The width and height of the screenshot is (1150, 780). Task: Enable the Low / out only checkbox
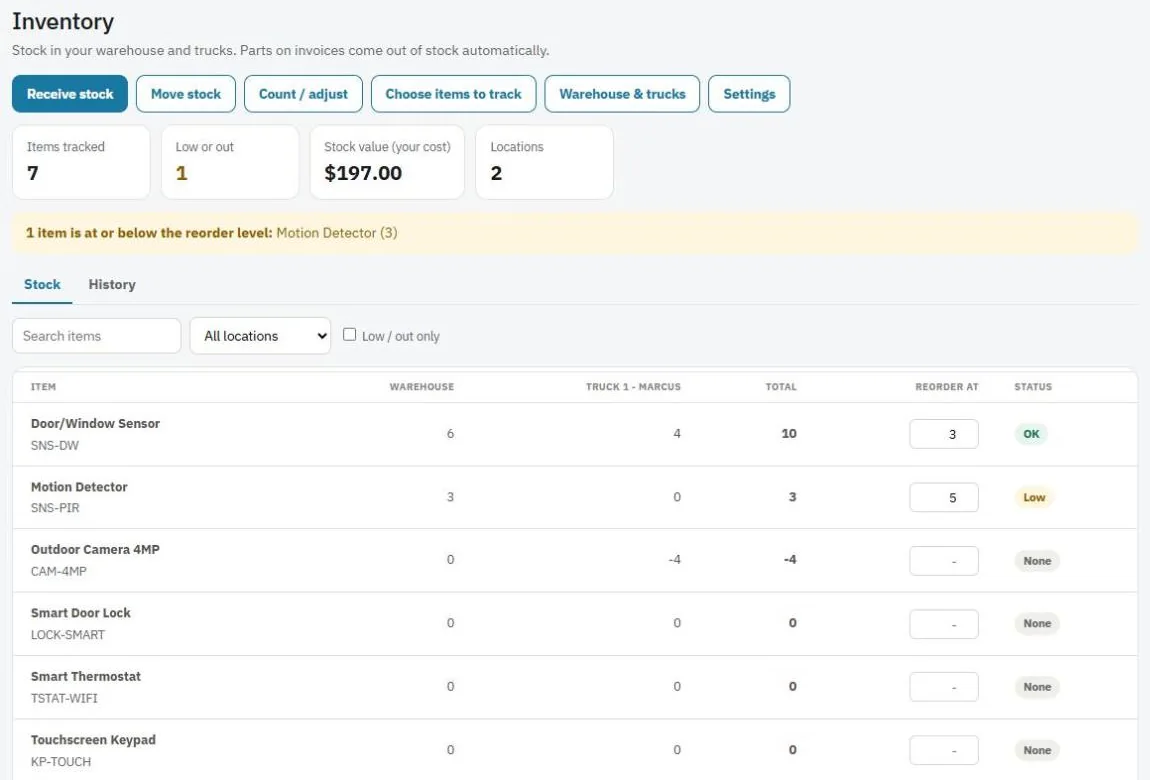coord(350,334)
